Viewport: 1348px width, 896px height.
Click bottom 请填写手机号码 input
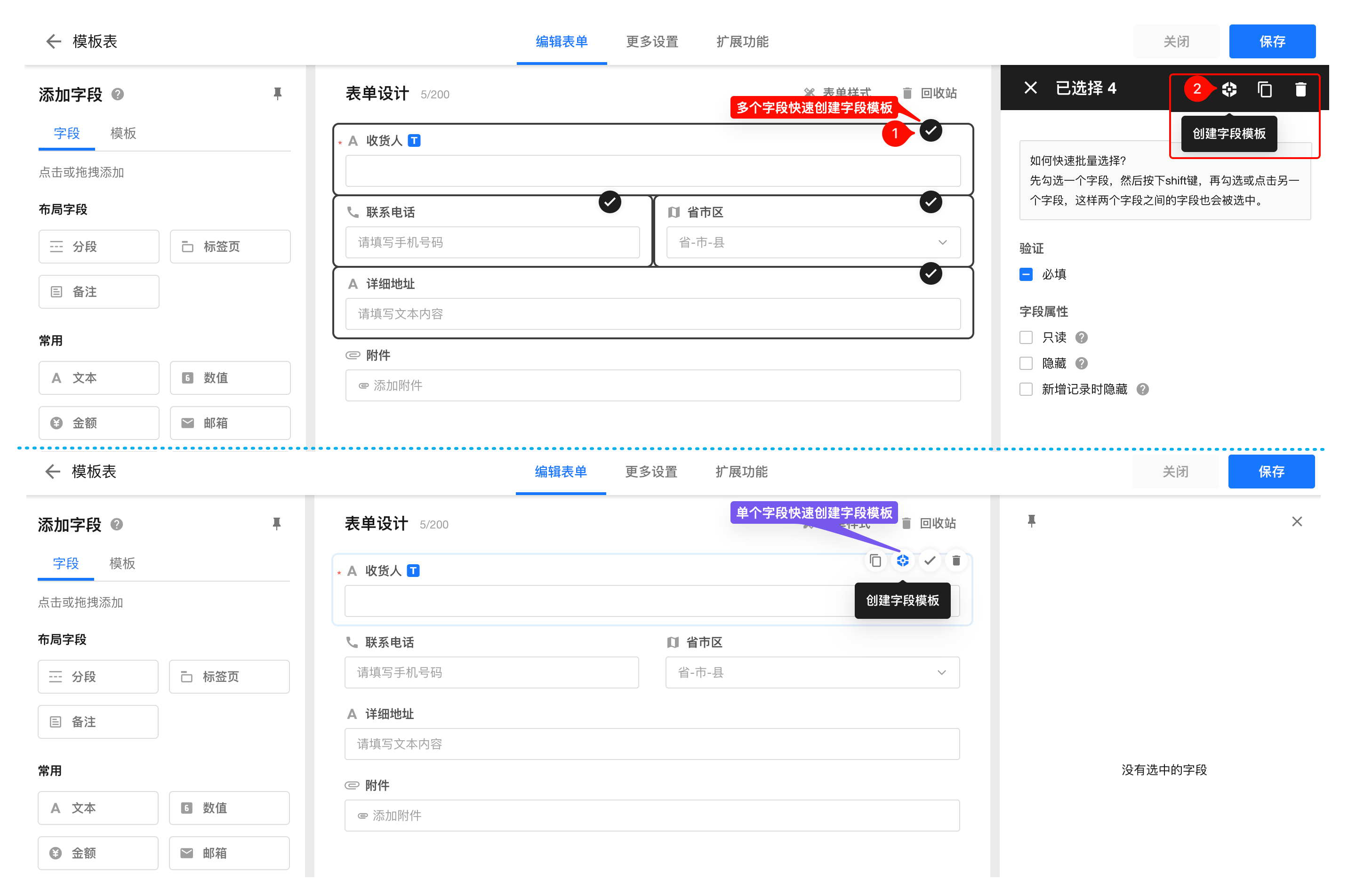[491, 672]
